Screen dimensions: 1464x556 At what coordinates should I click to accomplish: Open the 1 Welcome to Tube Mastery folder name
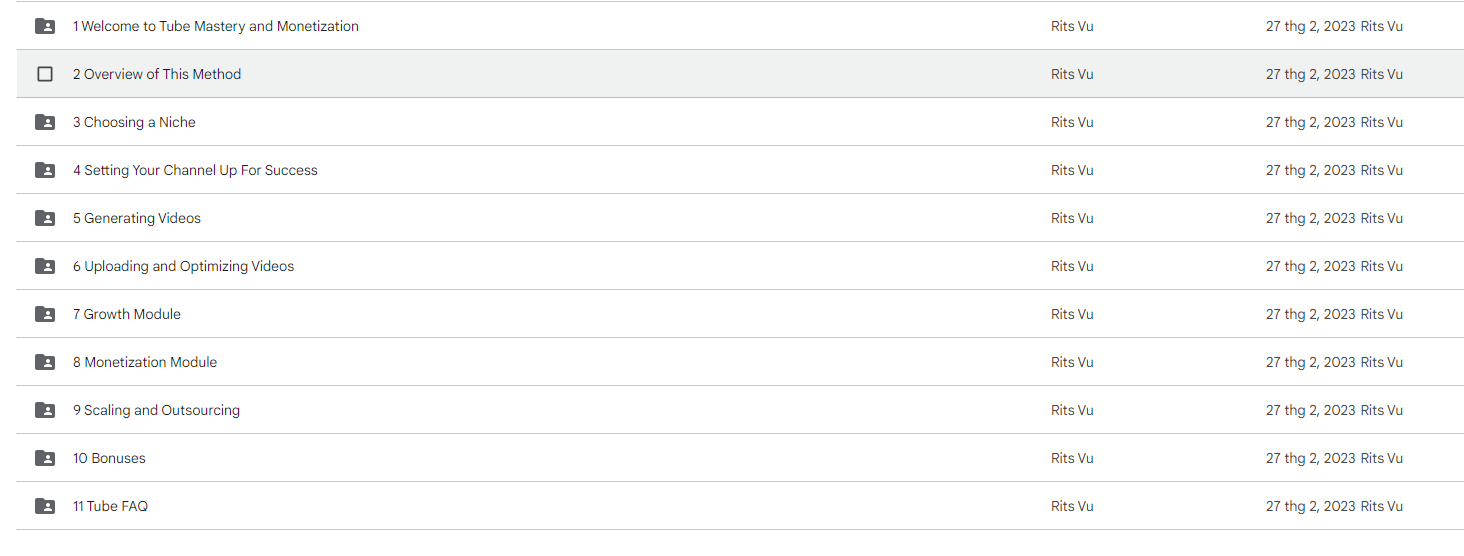tap(216, 26)
